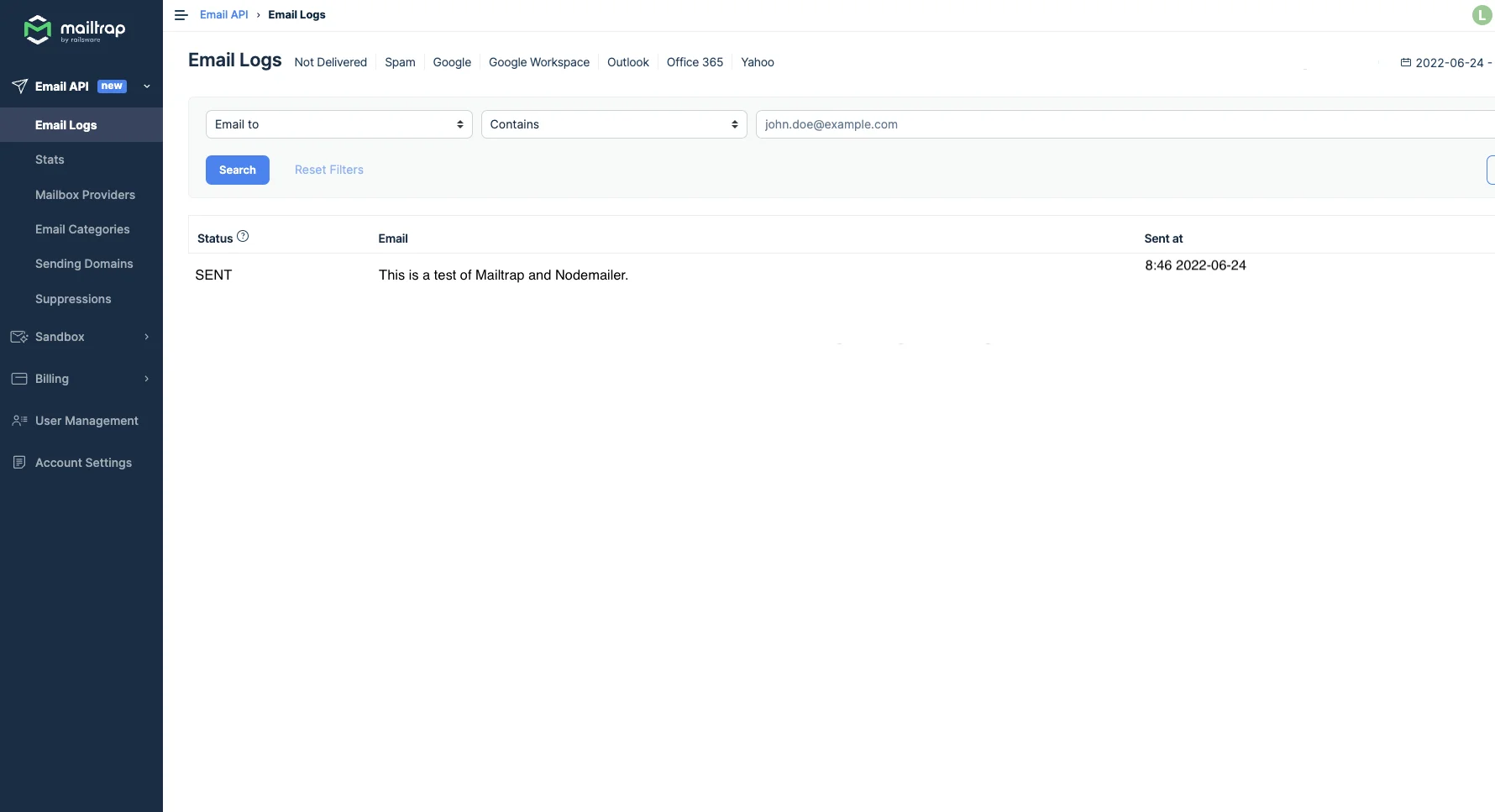1495x812 pixels.
Task: Expand the Billing section chevron
Action: click(147, 379)
